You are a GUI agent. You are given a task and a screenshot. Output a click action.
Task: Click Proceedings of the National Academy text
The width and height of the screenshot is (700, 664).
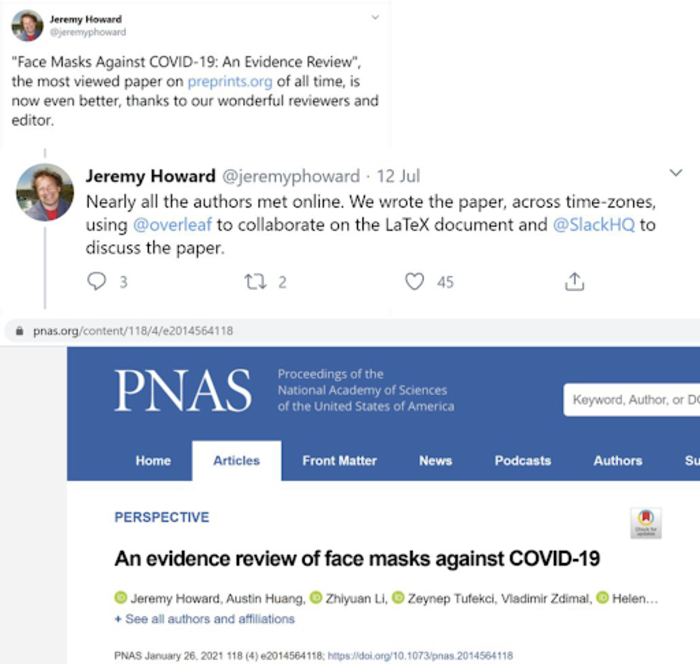click(366, 390)
